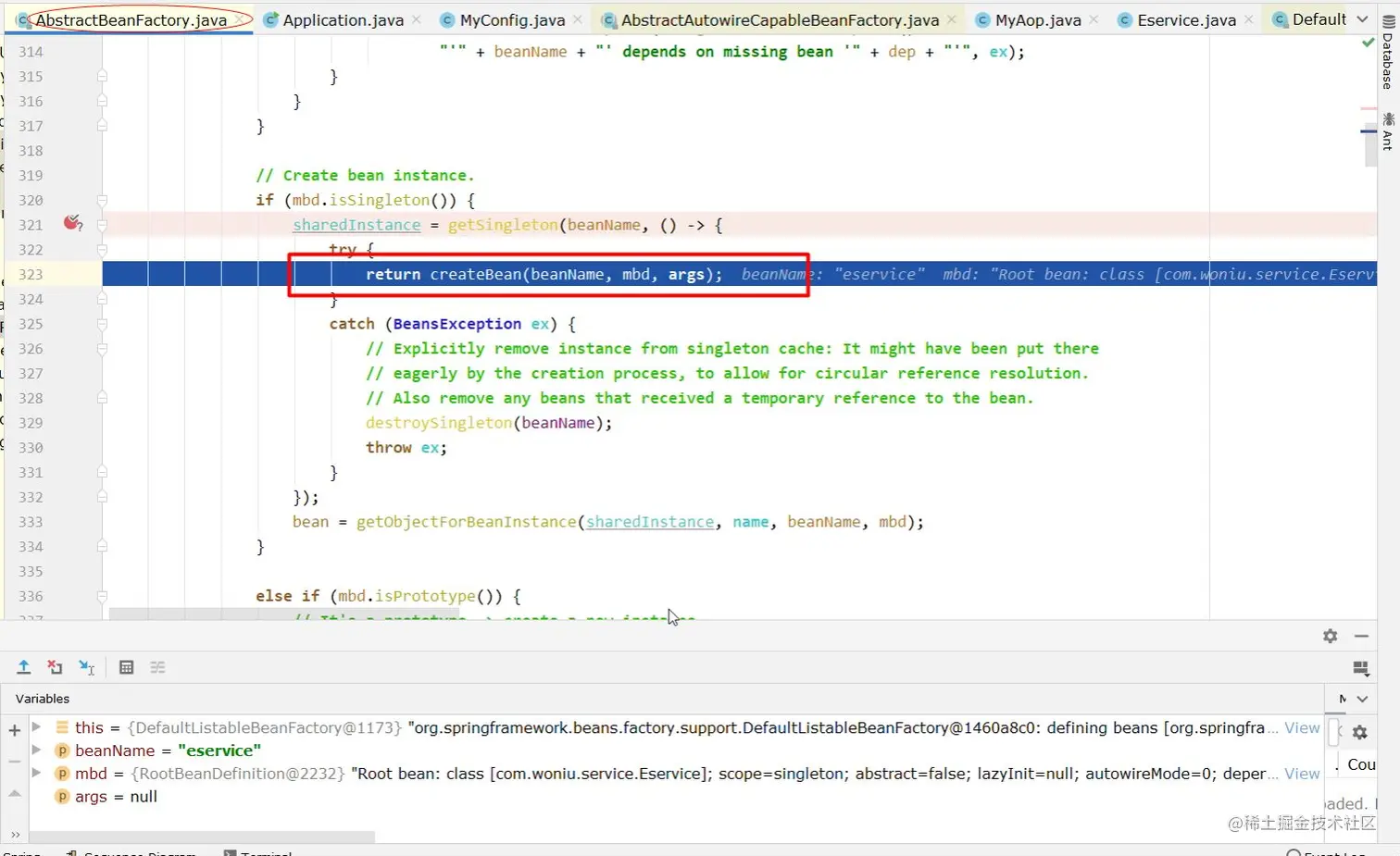Open debug panel settings gear
Viewport: 1400px width, 856px height.
click(1331, 636)
